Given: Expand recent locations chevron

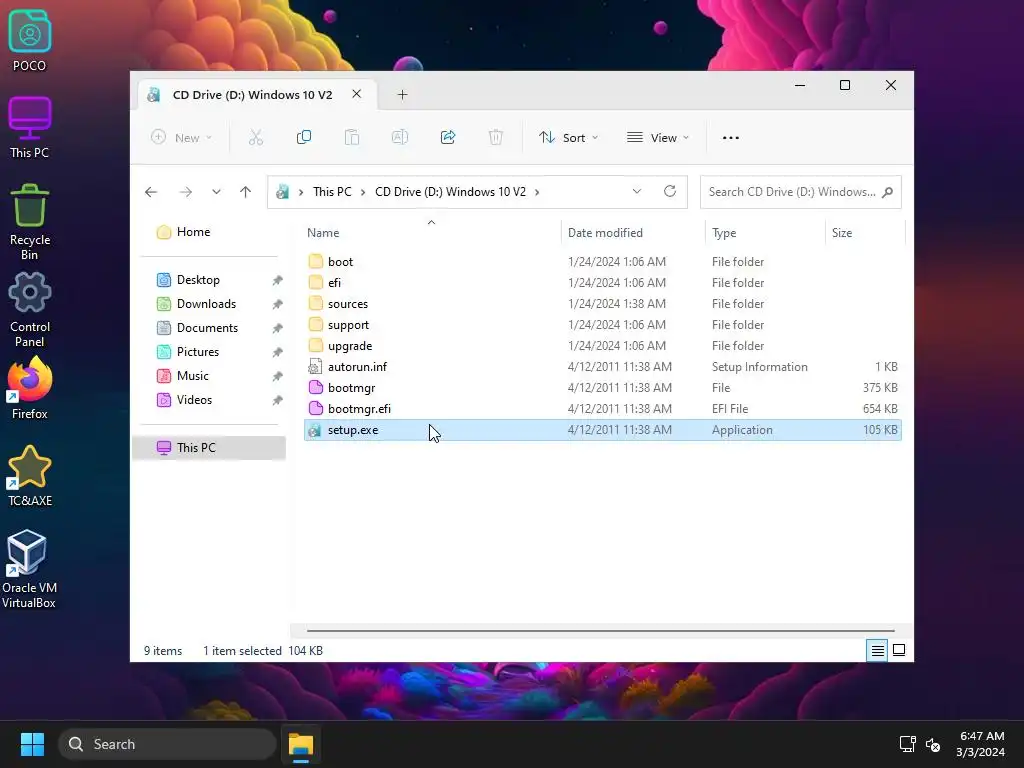Looking at the screenshot, I should [216, 192].
